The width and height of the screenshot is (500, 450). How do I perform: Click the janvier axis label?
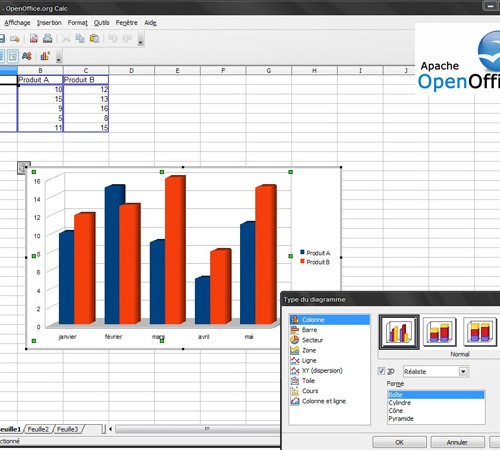coord(68,337)
